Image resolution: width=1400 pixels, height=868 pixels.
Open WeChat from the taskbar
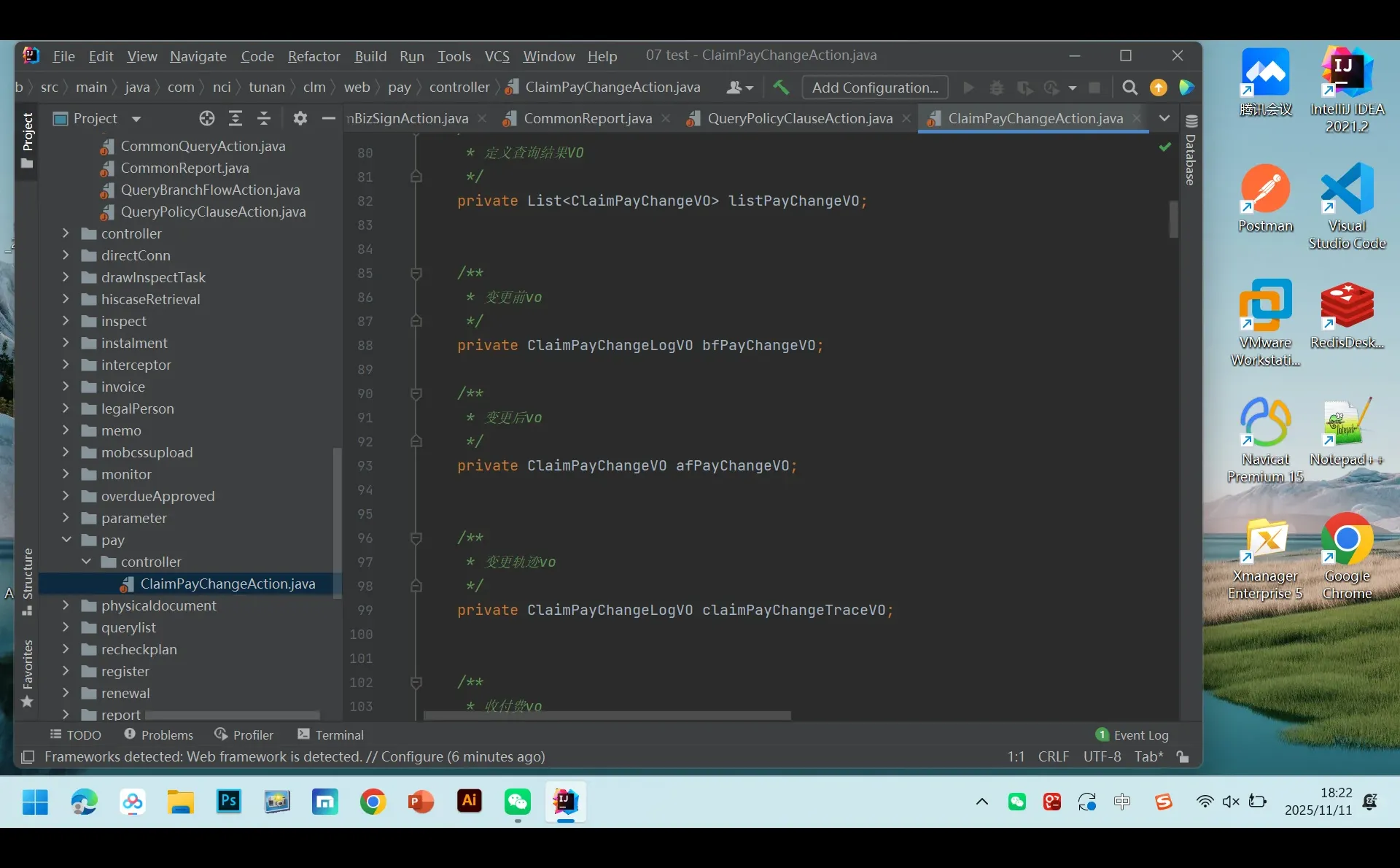click(518, 802)
